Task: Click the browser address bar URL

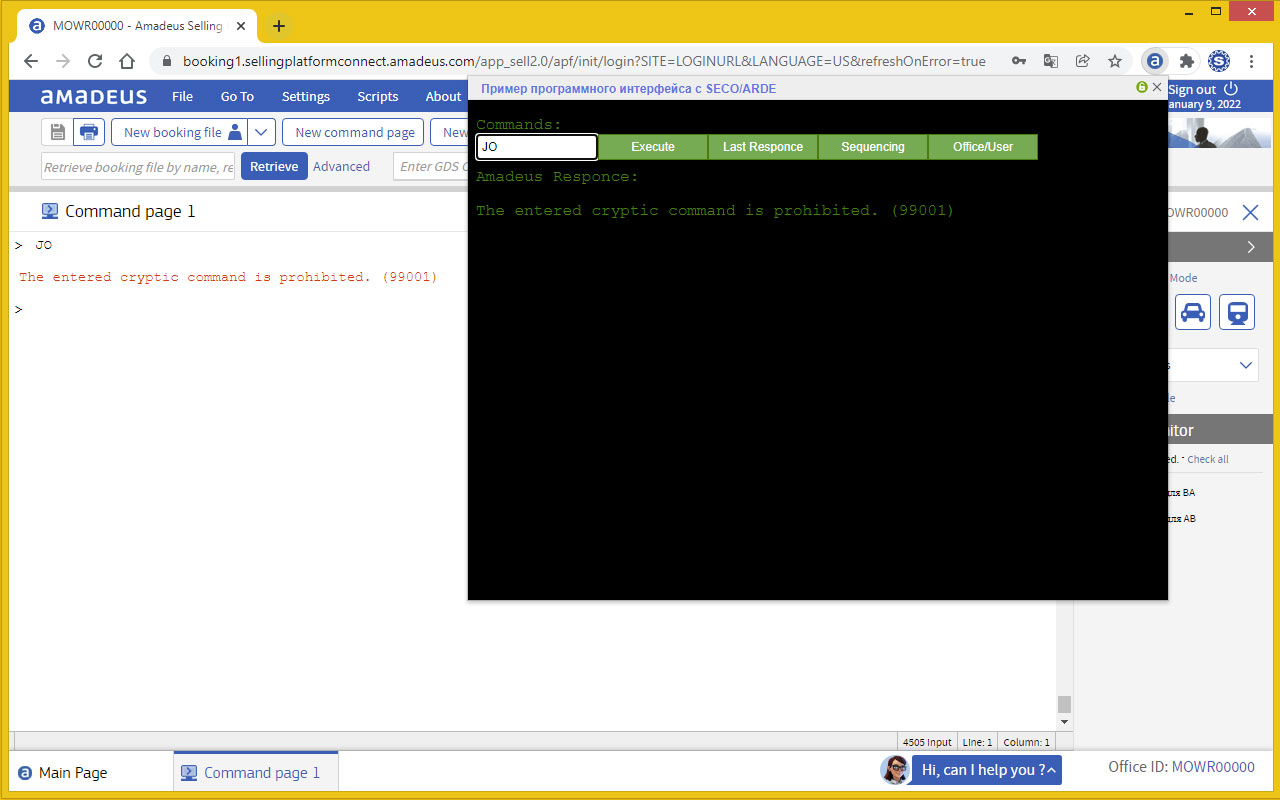Action: pyautogui.click(x=584, y=61)
